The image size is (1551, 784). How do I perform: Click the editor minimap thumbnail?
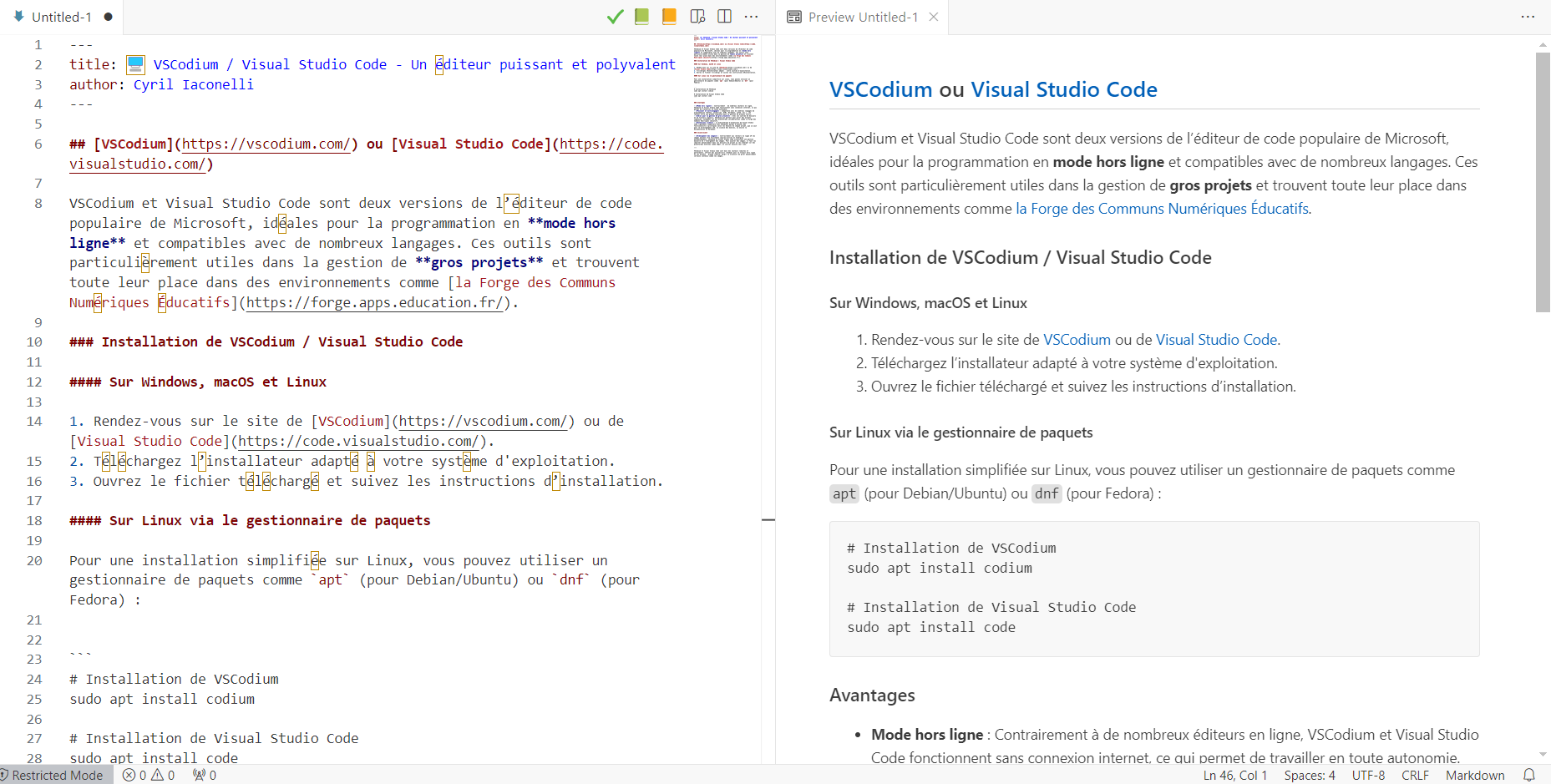pos(725,96)
